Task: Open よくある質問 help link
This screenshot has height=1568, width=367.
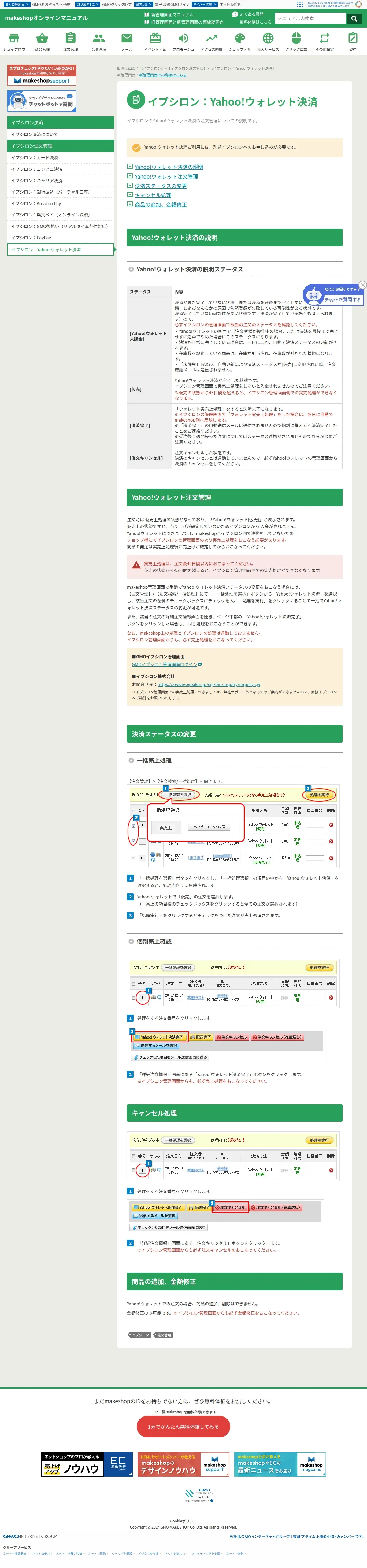Action: [248, 14]
